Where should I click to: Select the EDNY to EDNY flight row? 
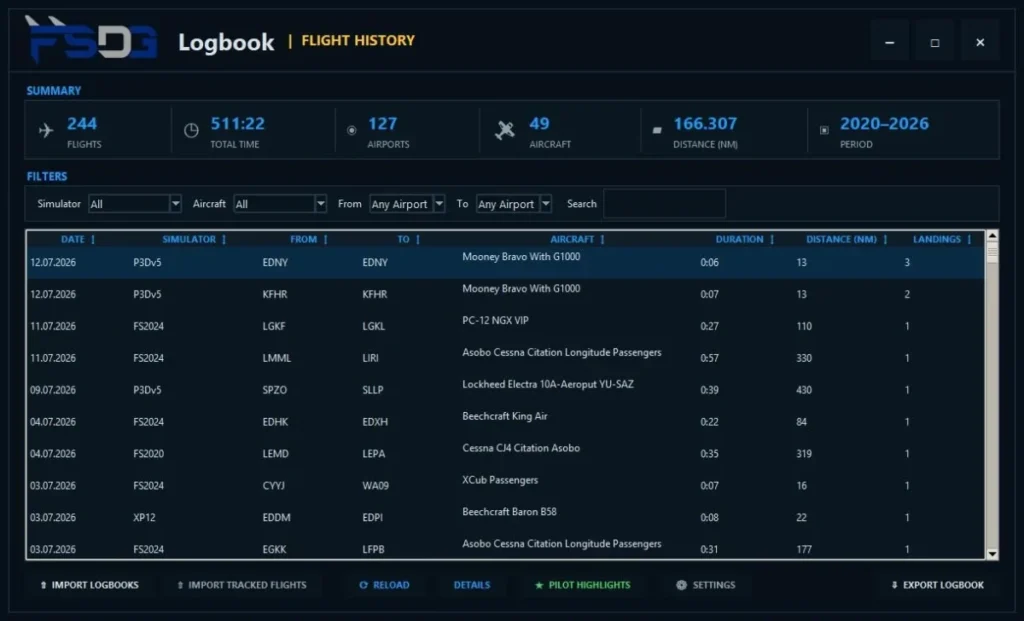pyautogui.click(x=505, y=263)
